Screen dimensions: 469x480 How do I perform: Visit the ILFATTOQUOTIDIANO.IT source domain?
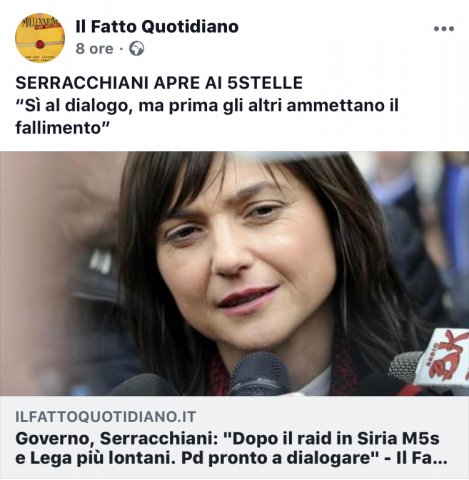click(x=106, y=417)
